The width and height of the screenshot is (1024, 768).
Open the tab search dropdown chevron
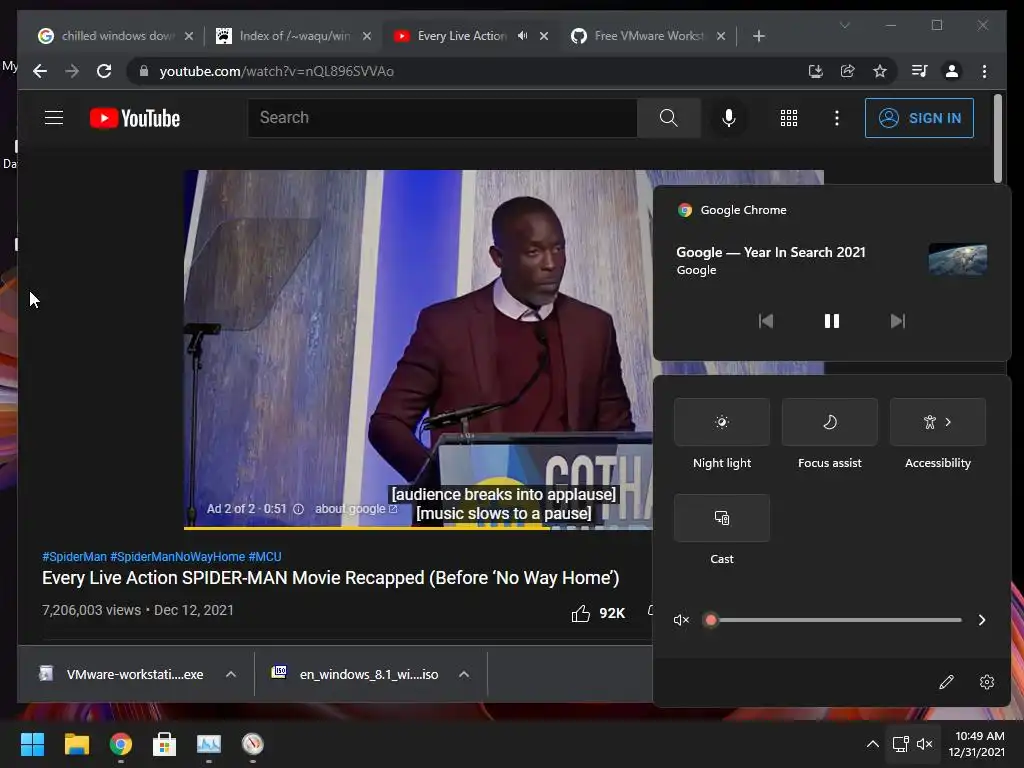pyautogui.click(x=844, y=25)
